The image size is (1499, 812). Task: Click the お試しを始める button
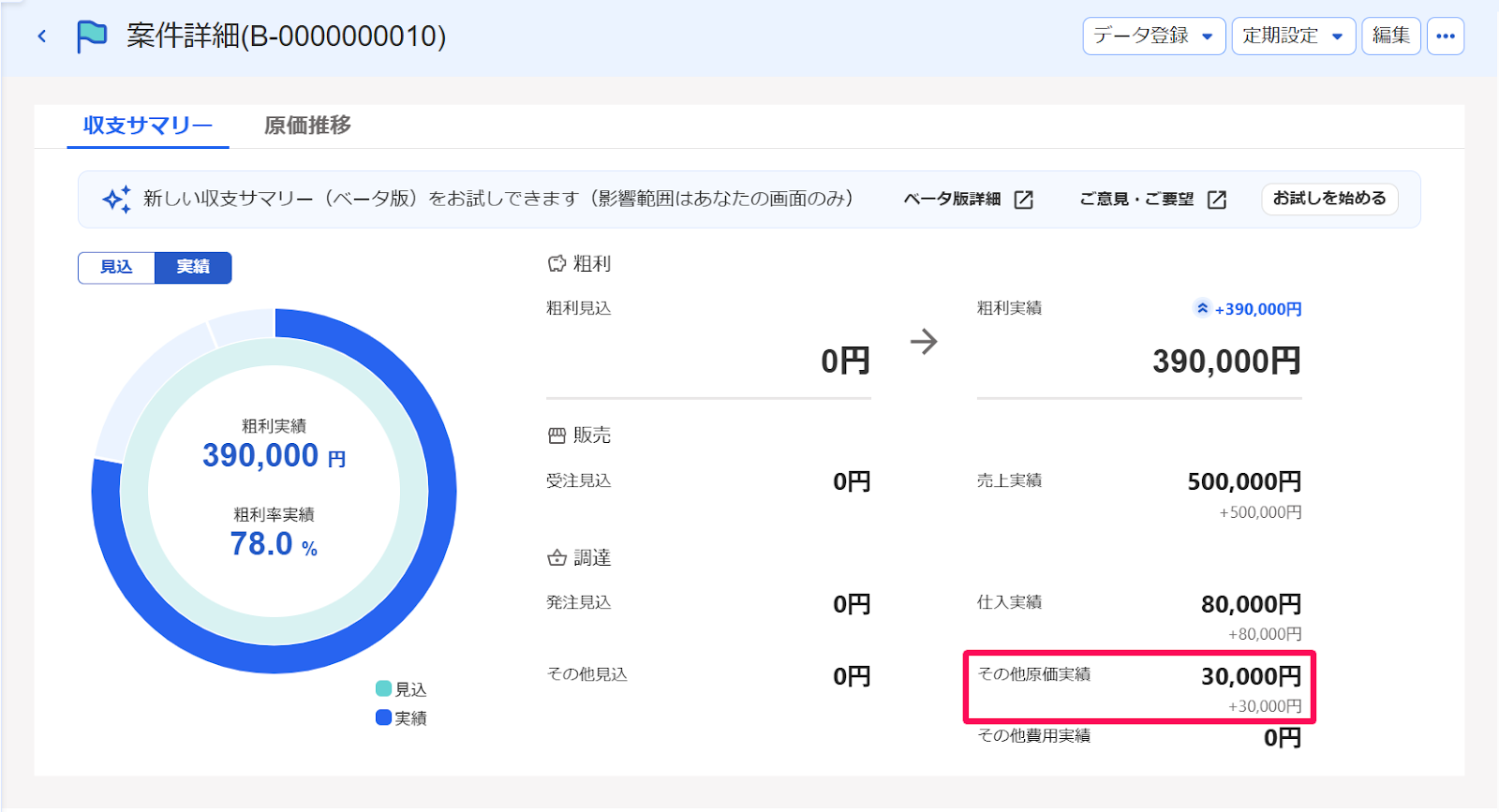point(1329,199)
